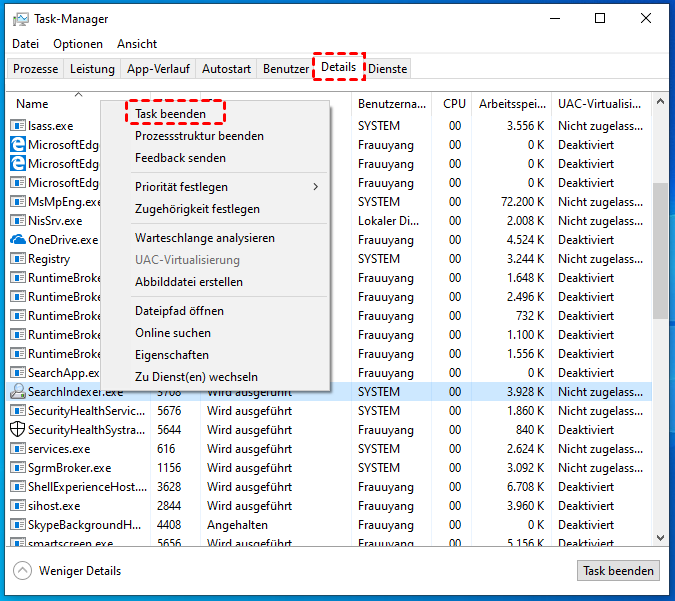Click the OneDrive.exe cloud icon
This screenshot has width=675, height=601.
(x=18, y=240)
